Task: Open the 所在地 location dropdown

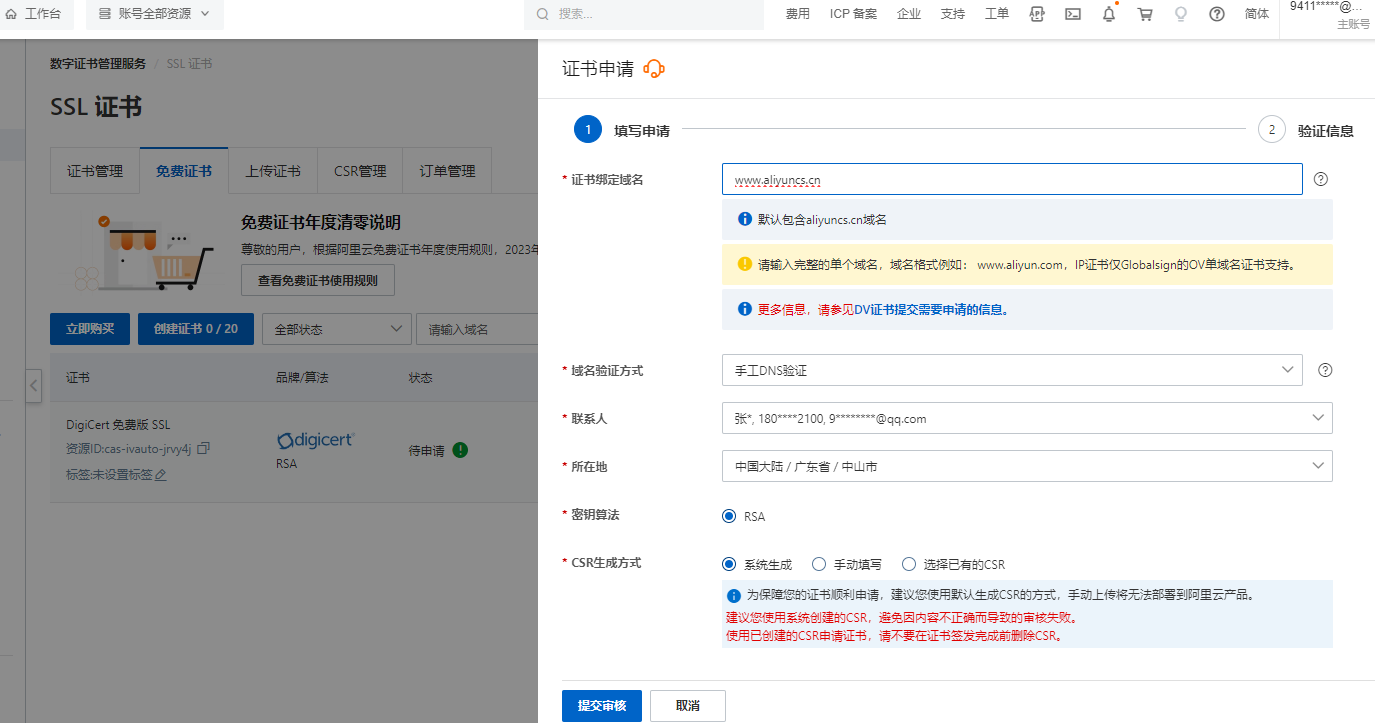Action: coord(1027,466)
